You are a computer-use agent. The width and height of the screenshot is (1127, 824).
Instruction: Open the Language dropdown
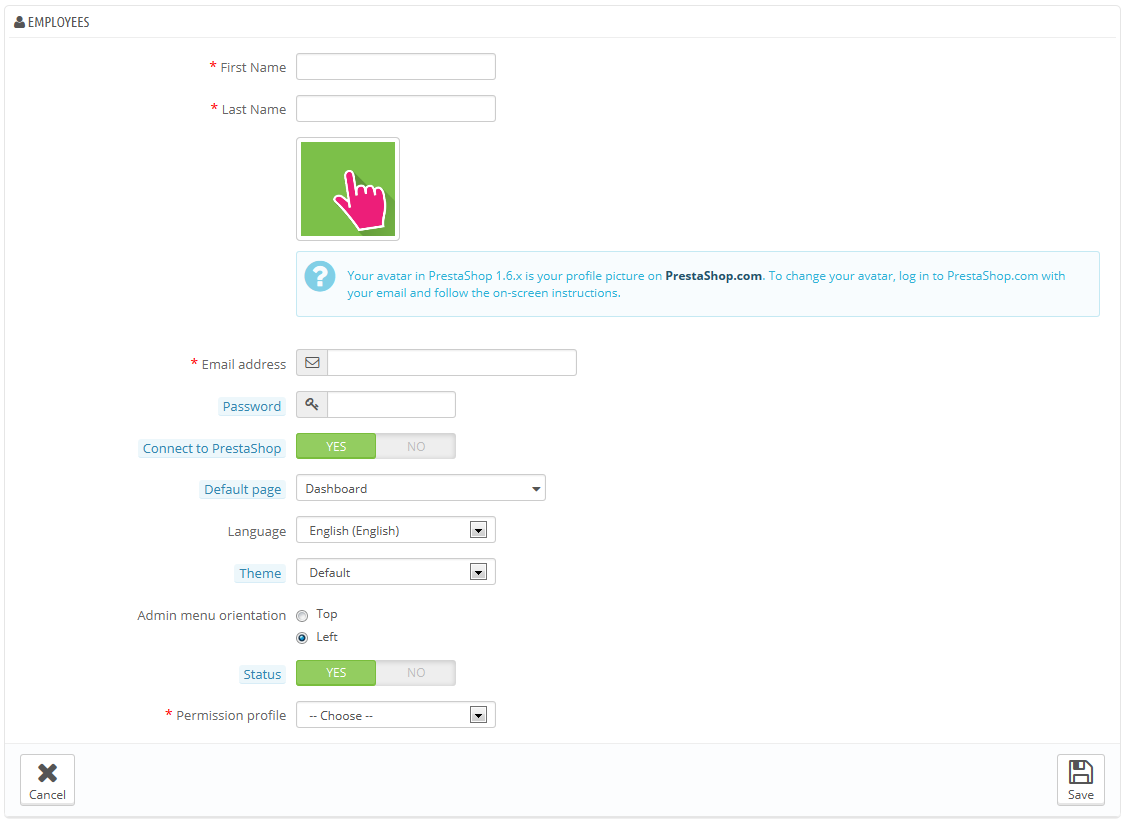point(396,531)
